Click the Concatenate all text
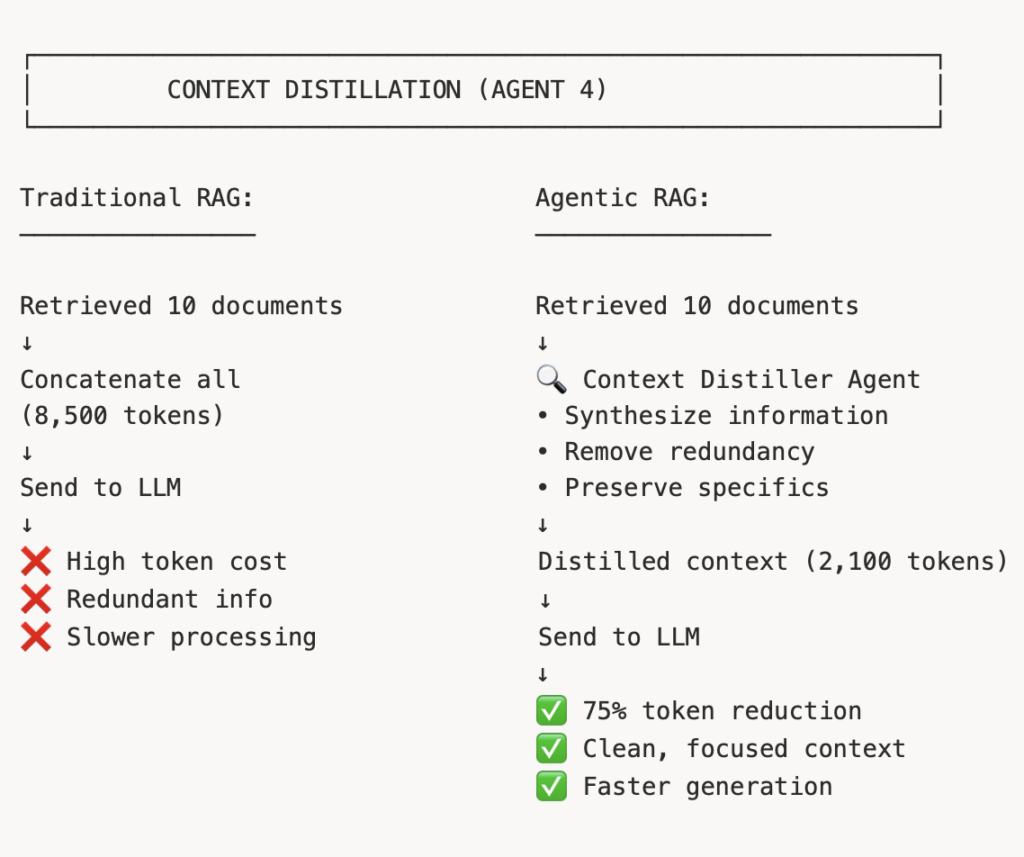This screenshot has width=1024, height=857. coord(130,380)
